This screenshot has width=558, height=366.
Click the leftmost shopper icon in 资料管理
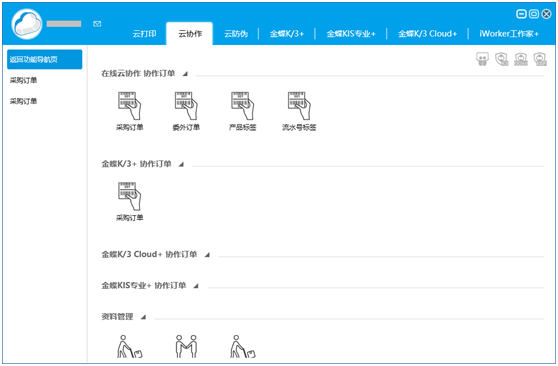(x=130, y=346)
